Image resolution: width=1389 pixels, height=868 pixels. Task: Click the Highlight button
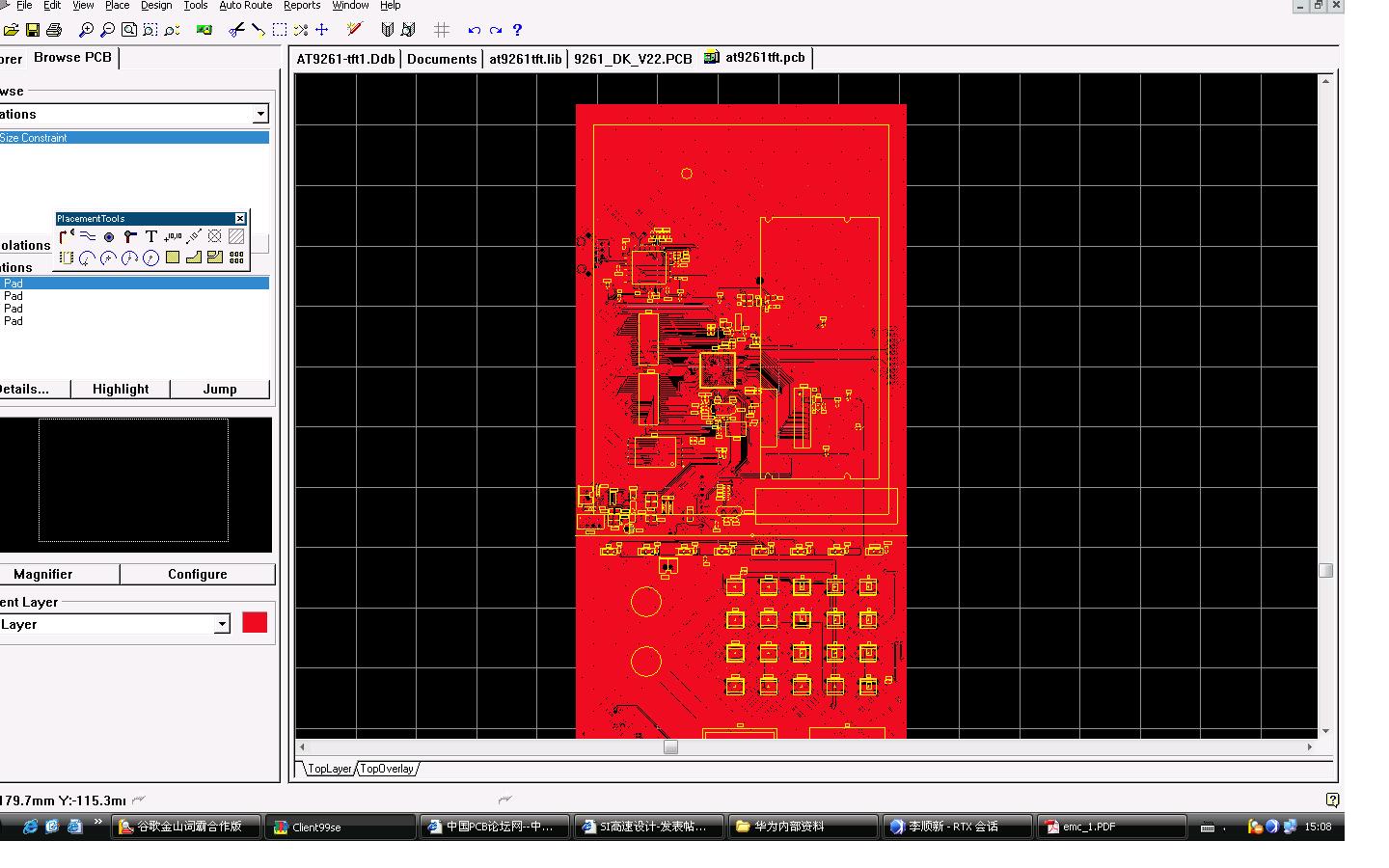coord(121,389)
